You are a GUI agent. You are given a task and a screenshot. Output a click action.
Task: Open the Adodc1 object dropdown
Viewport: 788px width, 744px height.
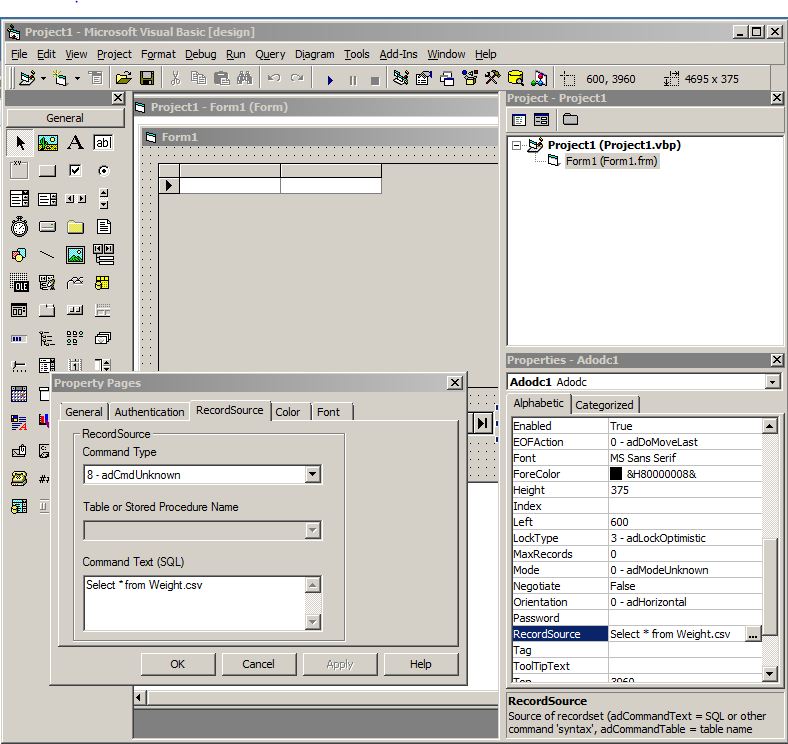772,382
